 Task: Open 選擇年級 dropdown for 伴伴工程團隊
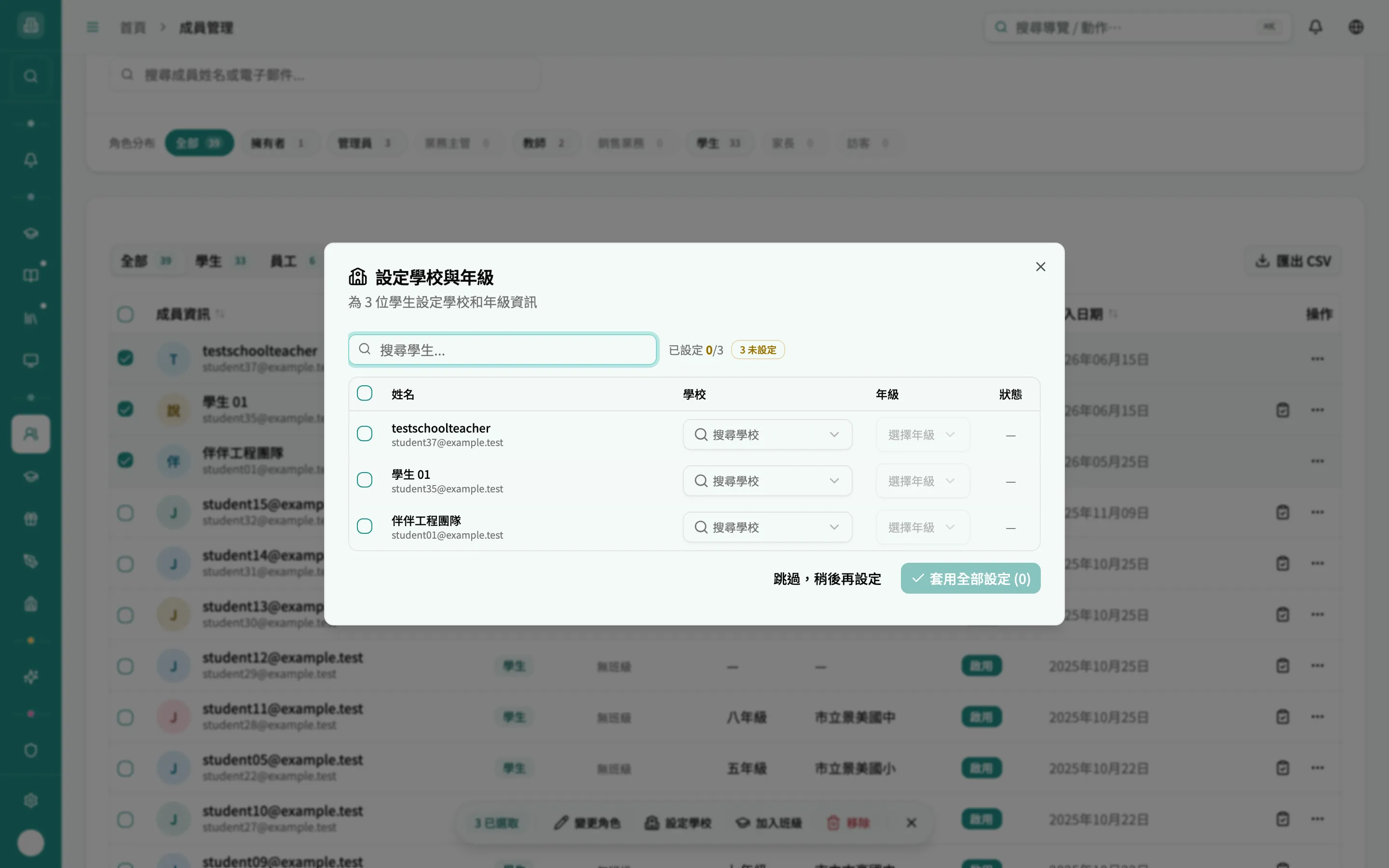[922, 527]
